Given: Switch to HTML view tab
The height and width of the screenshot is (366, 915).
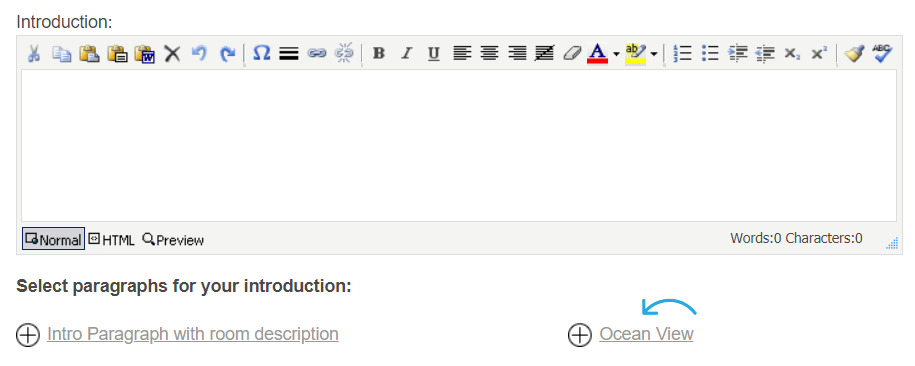Looking at the screenshot, I should click(111, 239).
